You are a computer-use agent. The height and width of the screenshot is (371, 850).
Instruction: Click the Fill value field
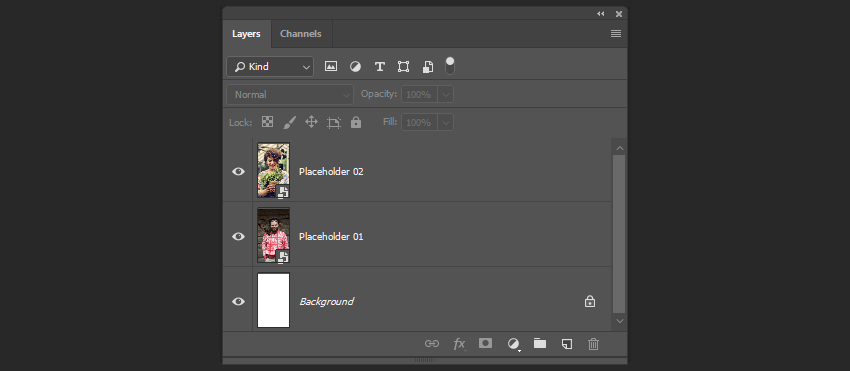point(419,122)
